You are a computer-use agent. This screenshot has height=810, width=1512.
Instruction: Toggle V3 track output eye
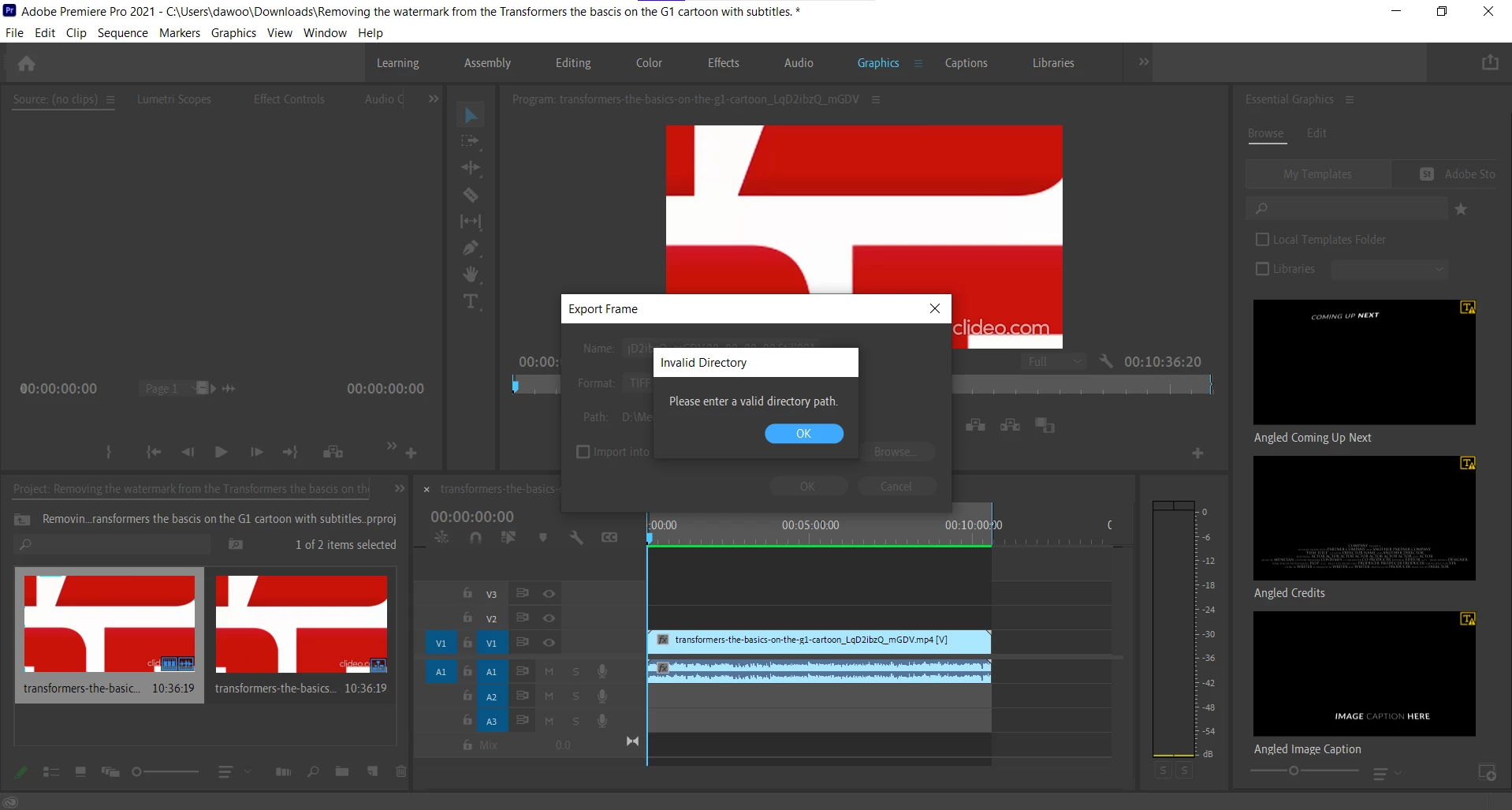click(x=549, y=594)
